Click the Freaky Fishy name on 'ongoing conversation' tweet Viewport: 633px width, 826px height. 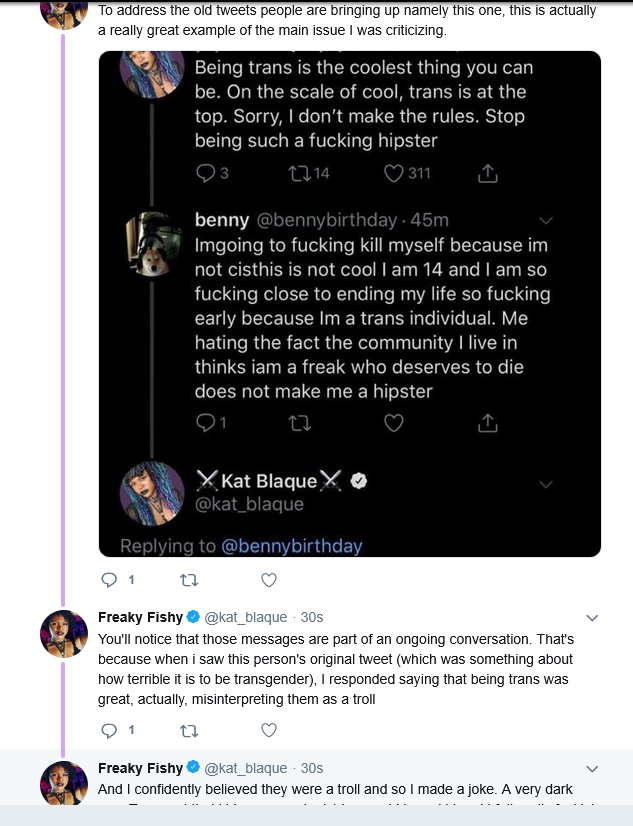pos(140,617)
